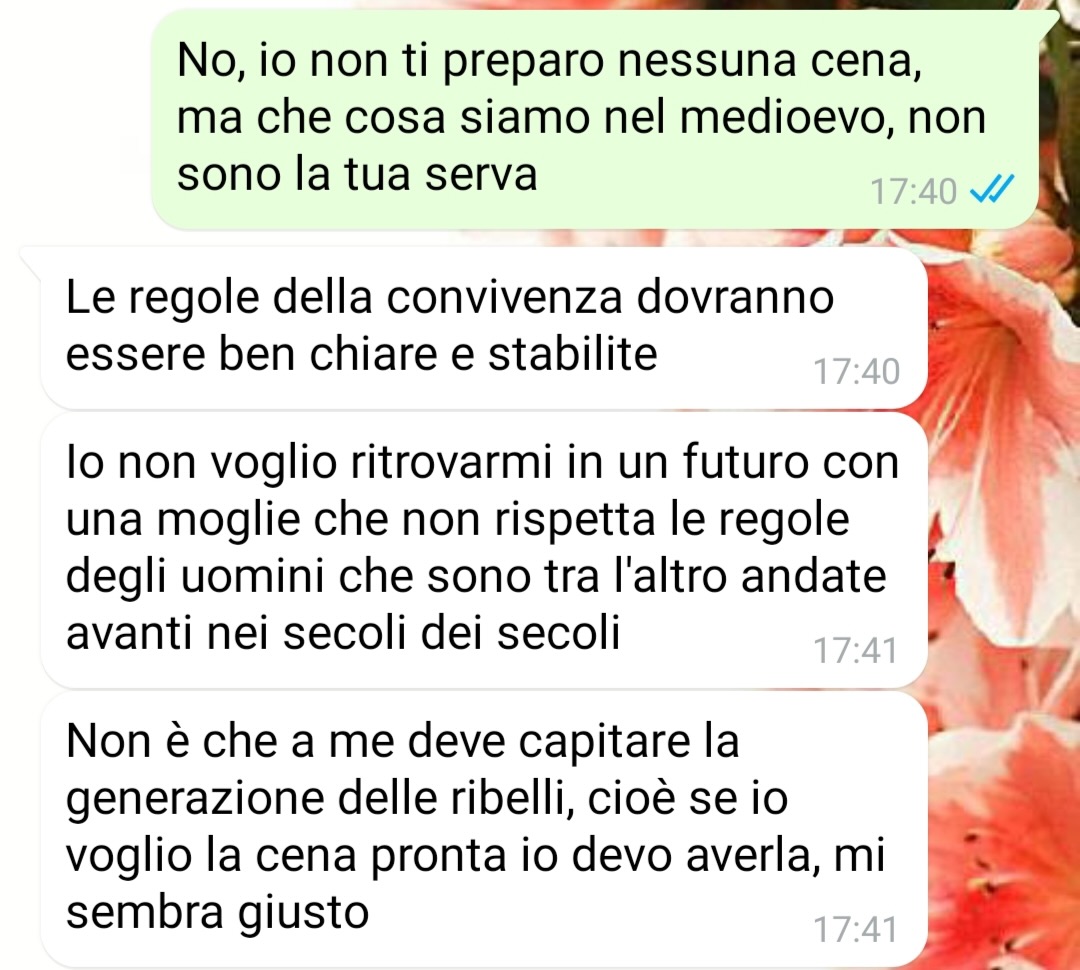Tap the word 'stabilite' in the received message
This screenshot has width=1080, height=970.
point(572,354)
